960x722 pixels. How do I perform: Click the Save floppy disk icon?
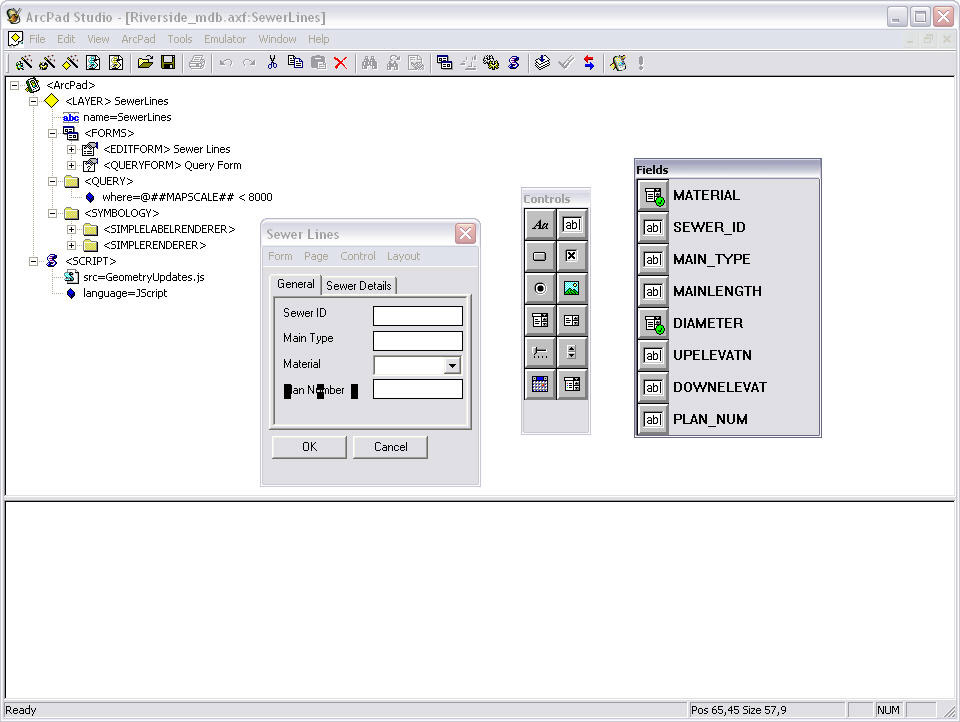pyautogui.click(x=168, y=62)
